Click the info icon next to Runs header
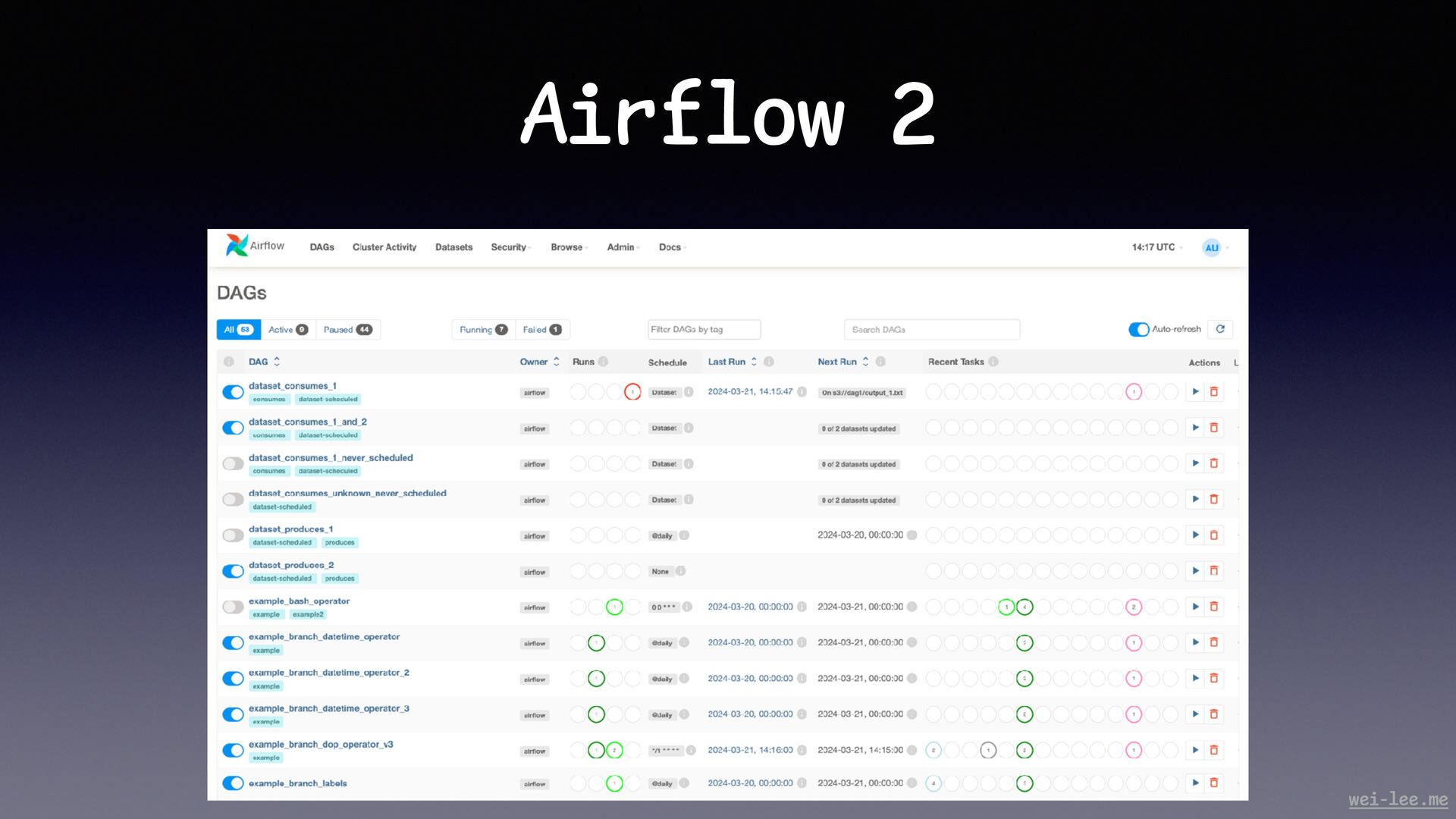This screenshot has width=1456, height=819. tap(604, 362)
